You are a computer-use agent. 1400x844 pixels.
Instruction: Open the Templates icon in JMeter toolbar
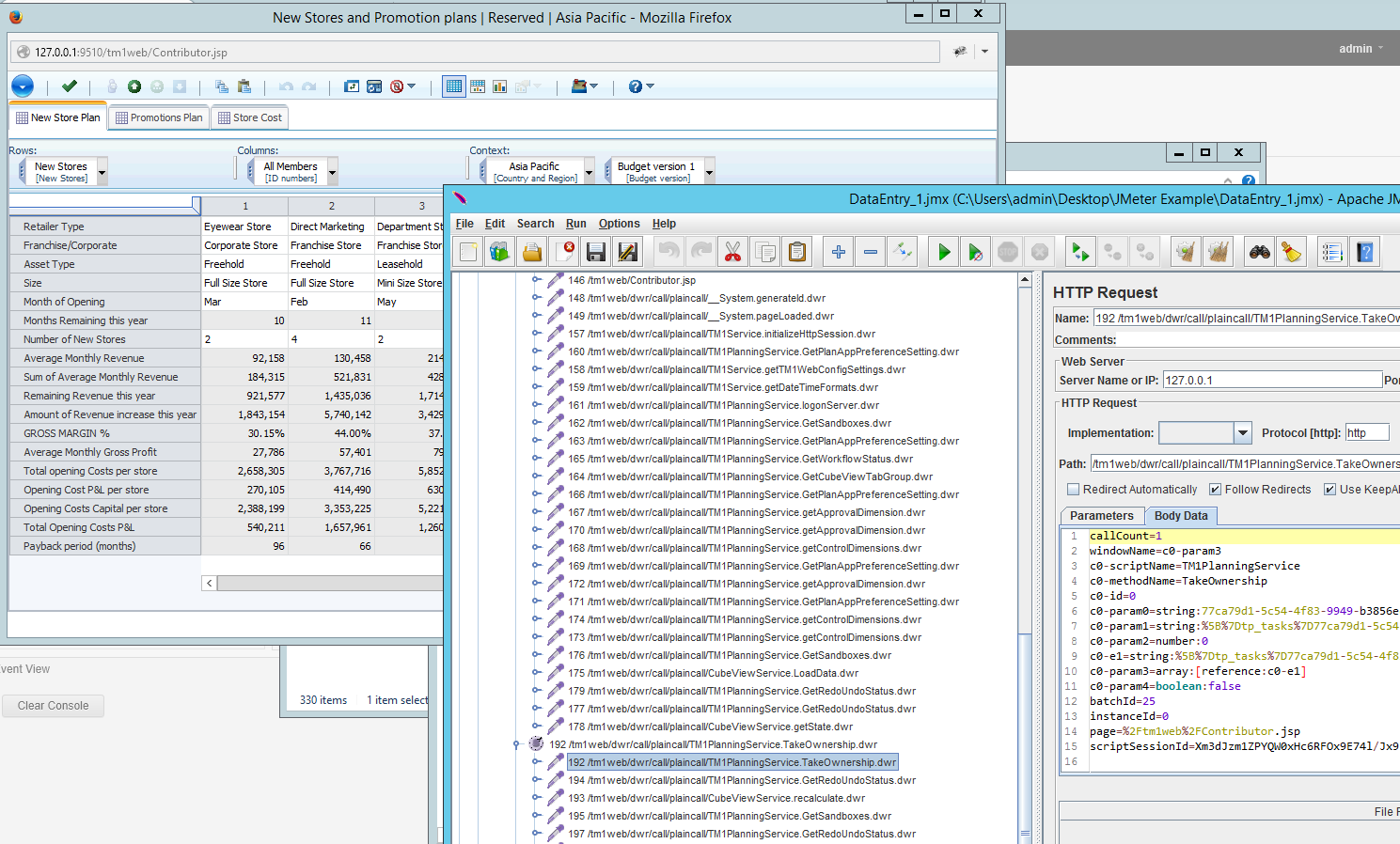pos(500,252)
